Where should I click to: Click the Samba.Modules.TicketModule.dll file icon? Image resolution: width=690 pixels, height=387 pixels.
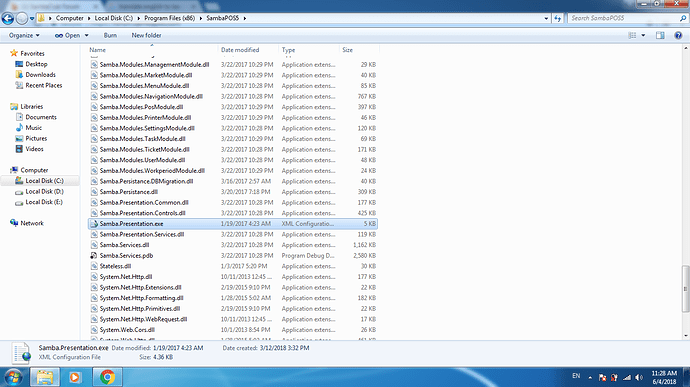[94, 149]
